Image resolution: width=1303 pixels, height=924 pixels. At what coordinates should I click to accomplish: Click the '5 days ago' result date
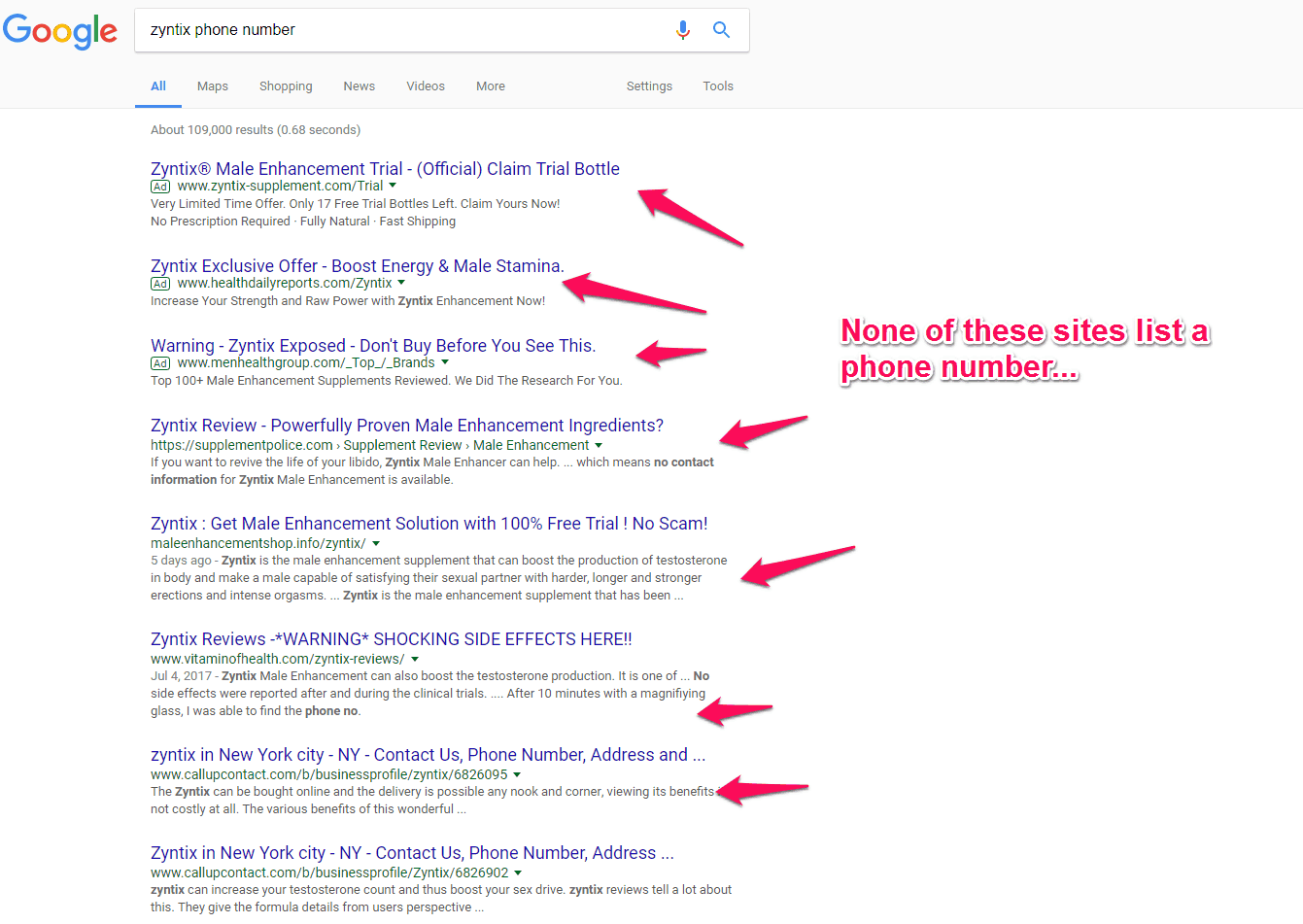(181, 561)
